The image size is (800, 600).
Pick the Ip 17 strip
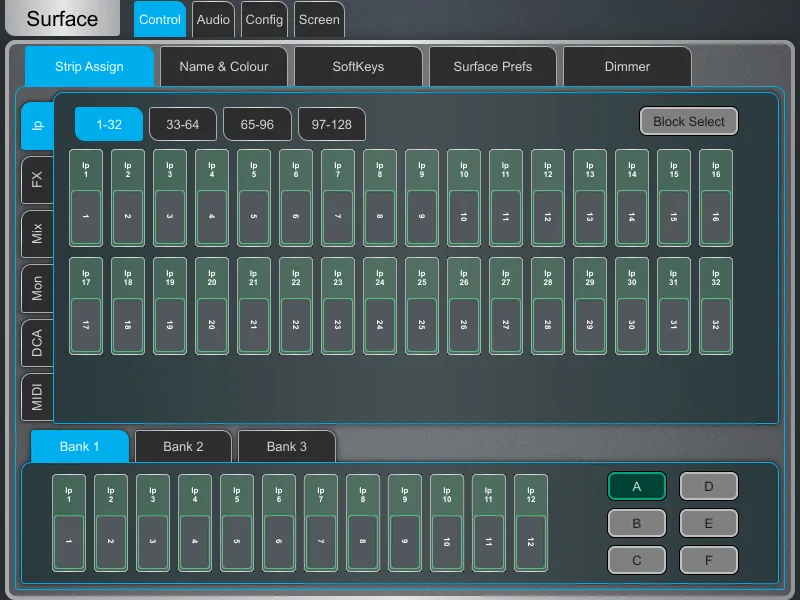[86, 306]
